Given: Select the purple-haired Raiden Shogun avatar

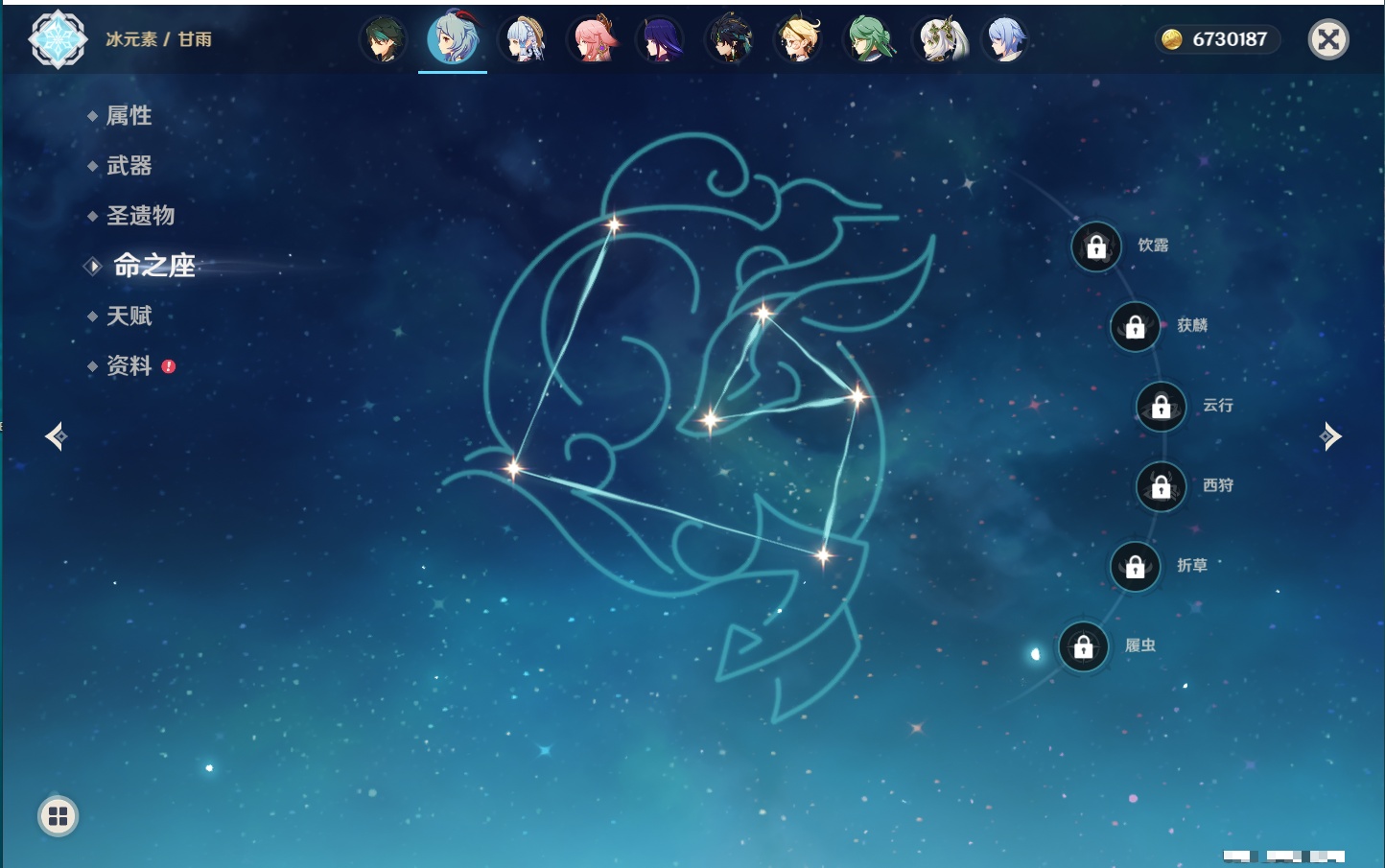Looking at the screenshot, I should coord(661,39).
